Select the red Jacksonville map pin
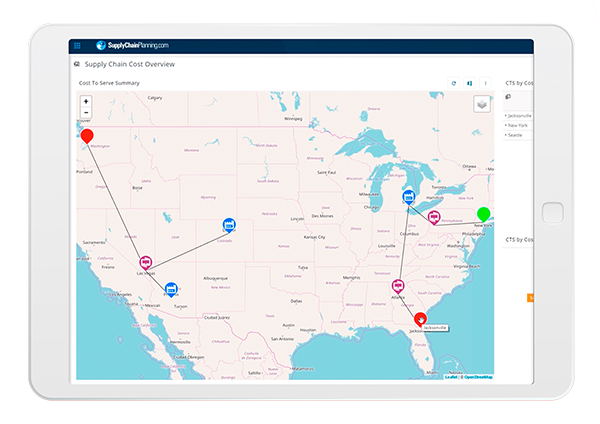600x424 pixels. tap(421, 319)
